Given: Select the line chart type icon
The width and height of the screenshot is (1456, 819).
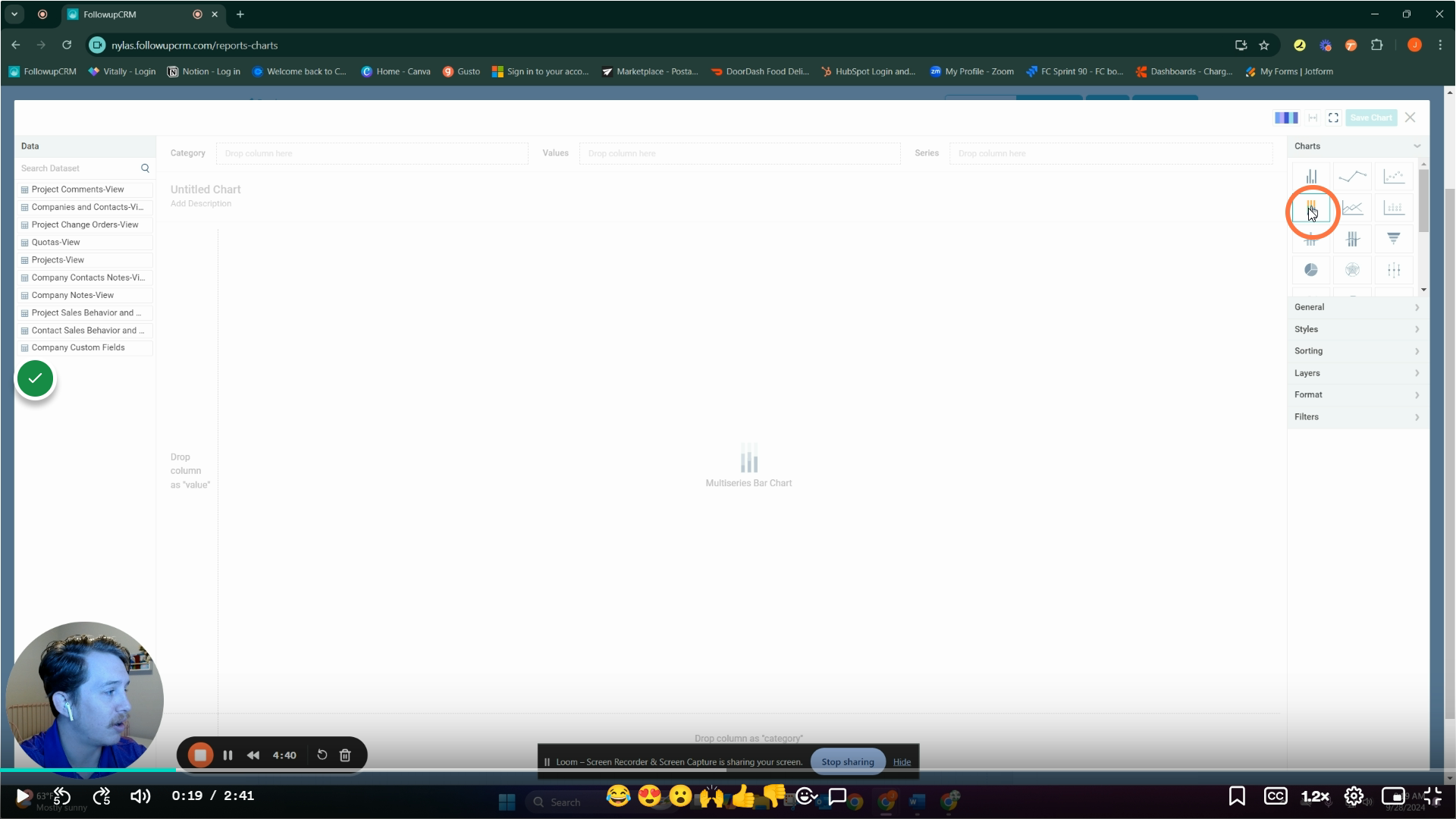Looking at the screenshot, I should coord(1352,177).
